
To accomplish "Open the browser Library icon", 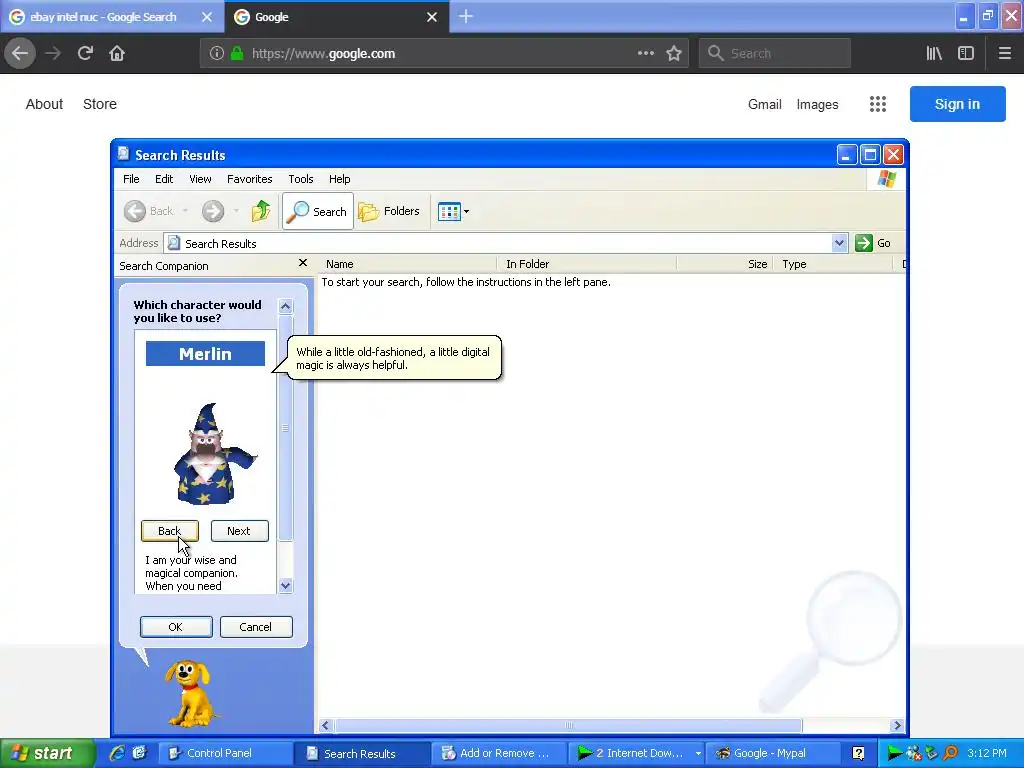I will click(x=934, y=54).
